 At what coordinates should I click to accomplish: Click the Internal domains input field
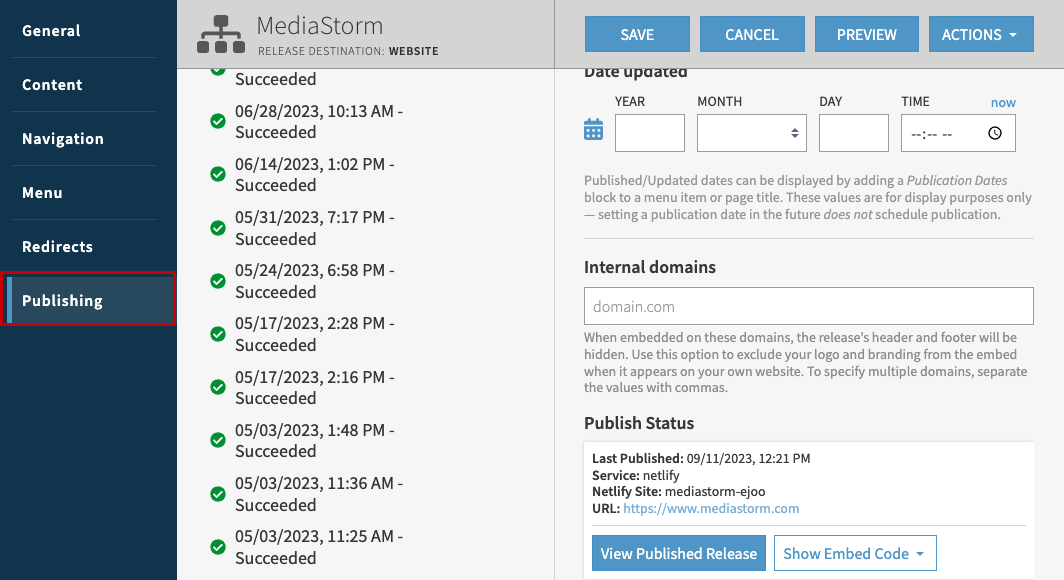coord(808,305)
